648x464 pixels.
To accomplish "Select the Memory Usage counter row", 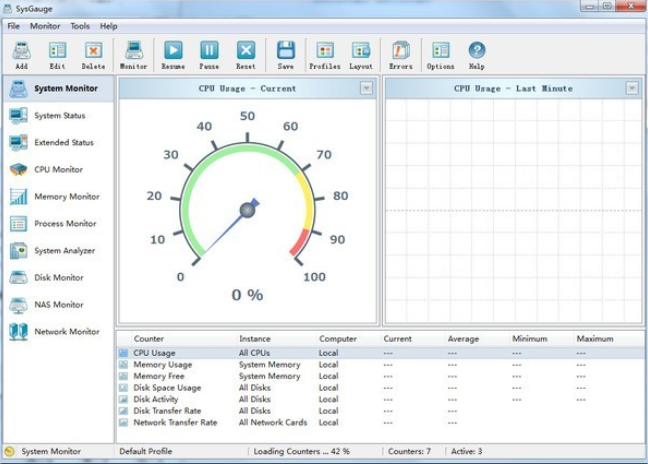I will coord(380,365).
